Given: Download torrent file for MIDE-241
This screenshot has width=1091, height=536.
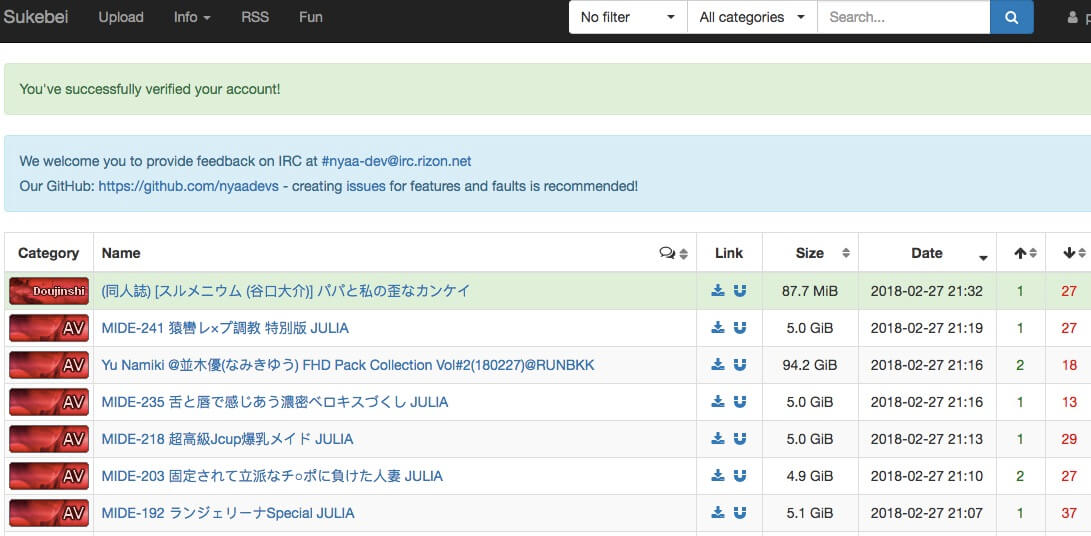Looking at the screenshot, I should [718, 328].
